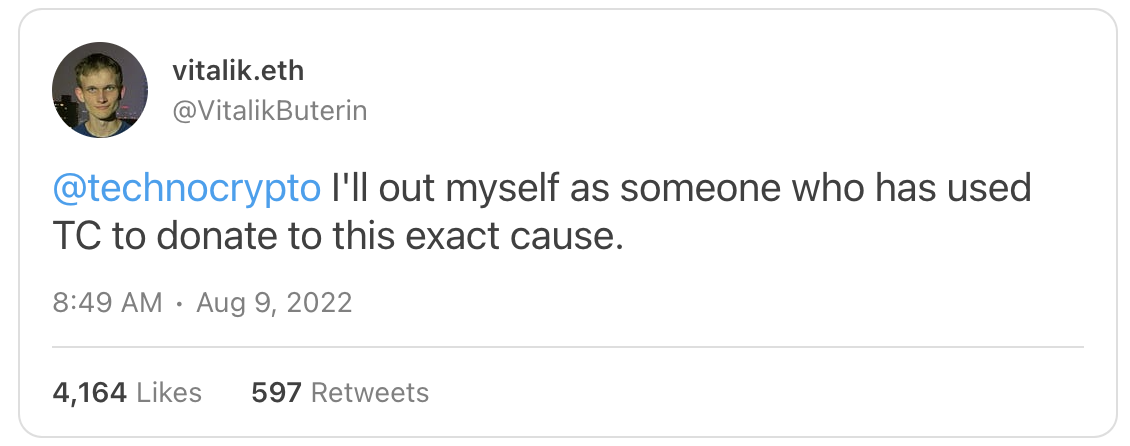Viewport: 1130px width, 446px height.
Task: Click the word "TC" in the tweet
Action: (x=76, y=237)
